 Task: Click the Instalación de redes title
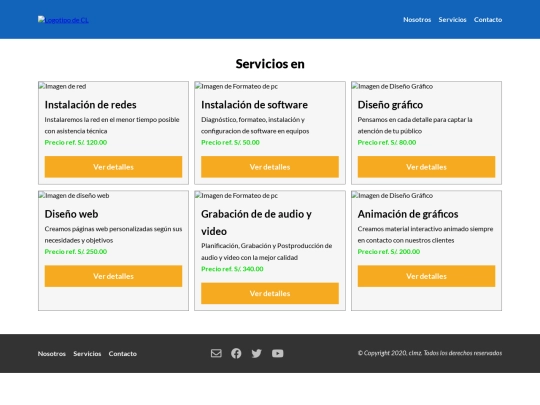tap(91, 105)
